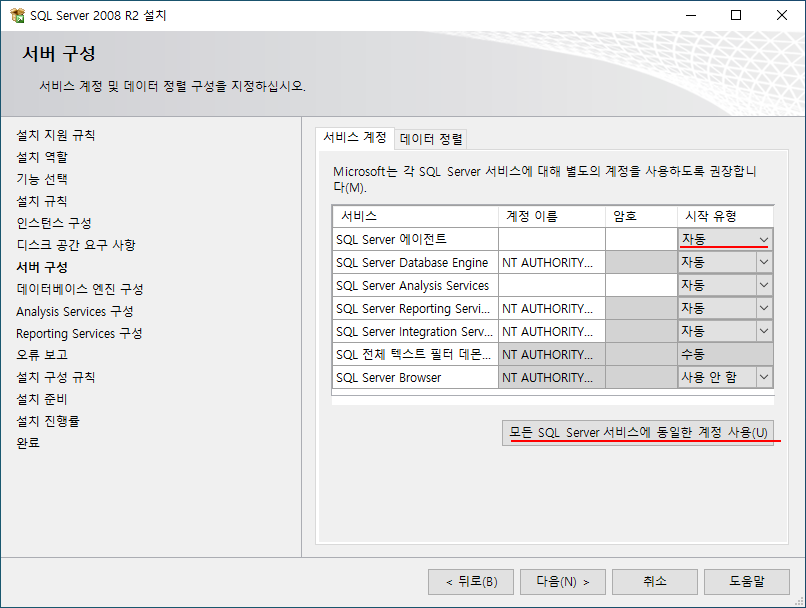Open help with the 도움말 button

(747, 582)
